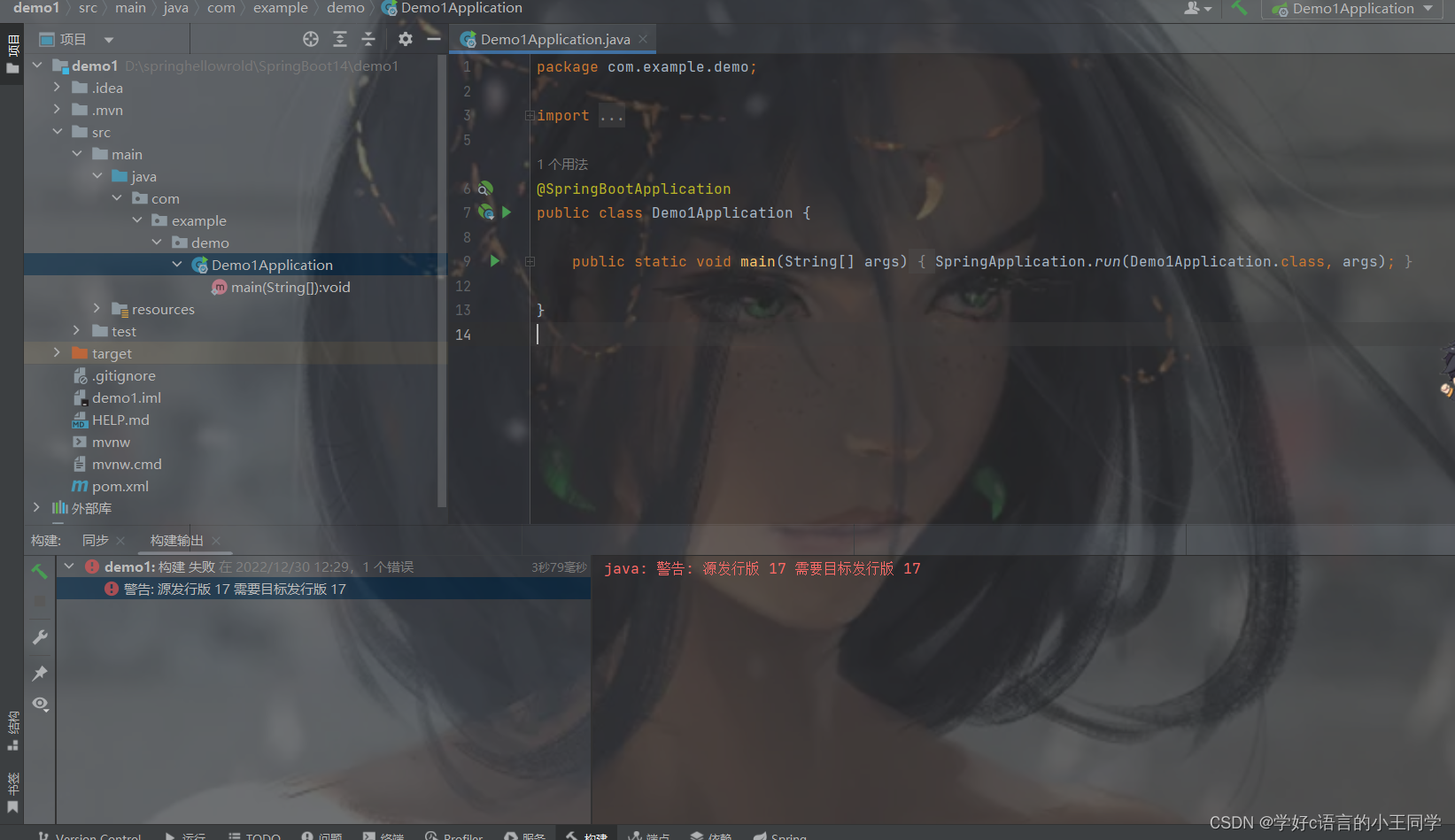
Task: Open the 问题 tool window
Action: coord(321,835)
